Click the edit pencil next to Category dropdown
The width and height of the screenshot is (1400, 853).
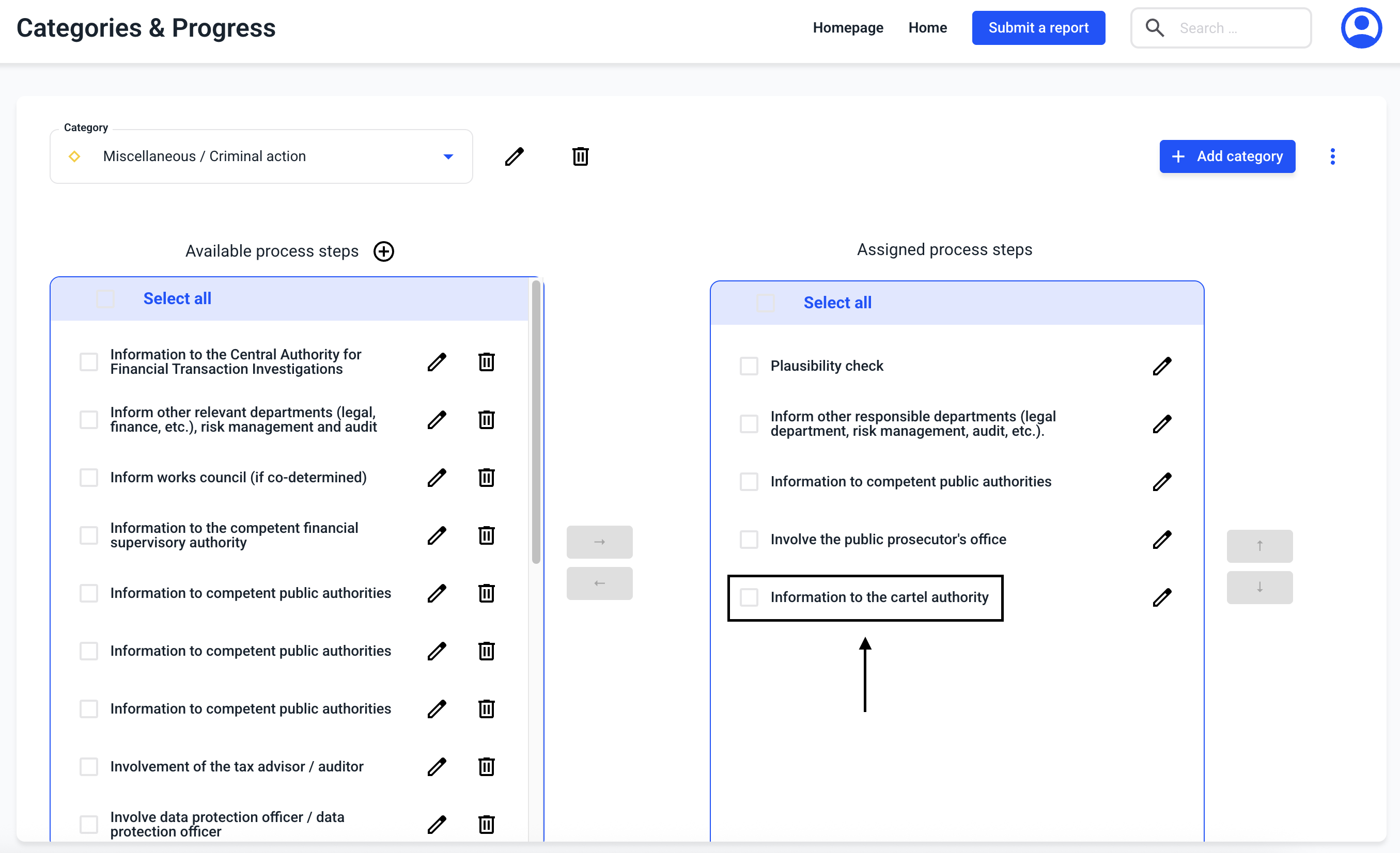coord(514,156)
